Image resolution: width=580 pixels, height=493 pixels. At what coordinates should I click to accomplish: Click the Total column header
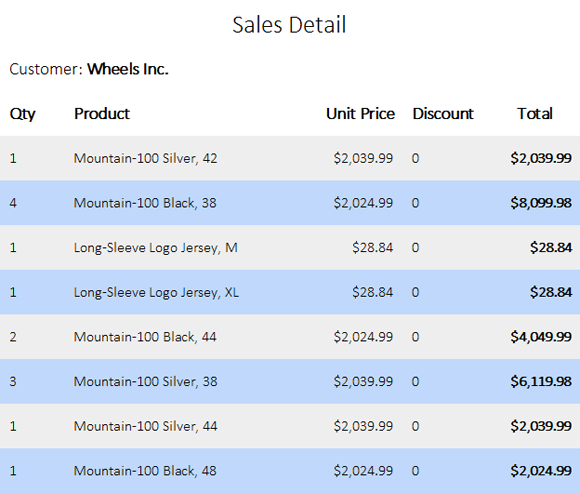point(535,114)
